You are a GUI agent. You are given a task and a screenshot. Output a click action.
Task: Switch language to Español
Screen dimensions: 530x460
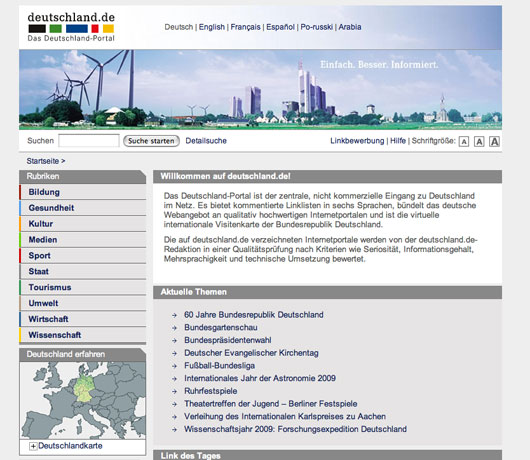coord(280,27)
